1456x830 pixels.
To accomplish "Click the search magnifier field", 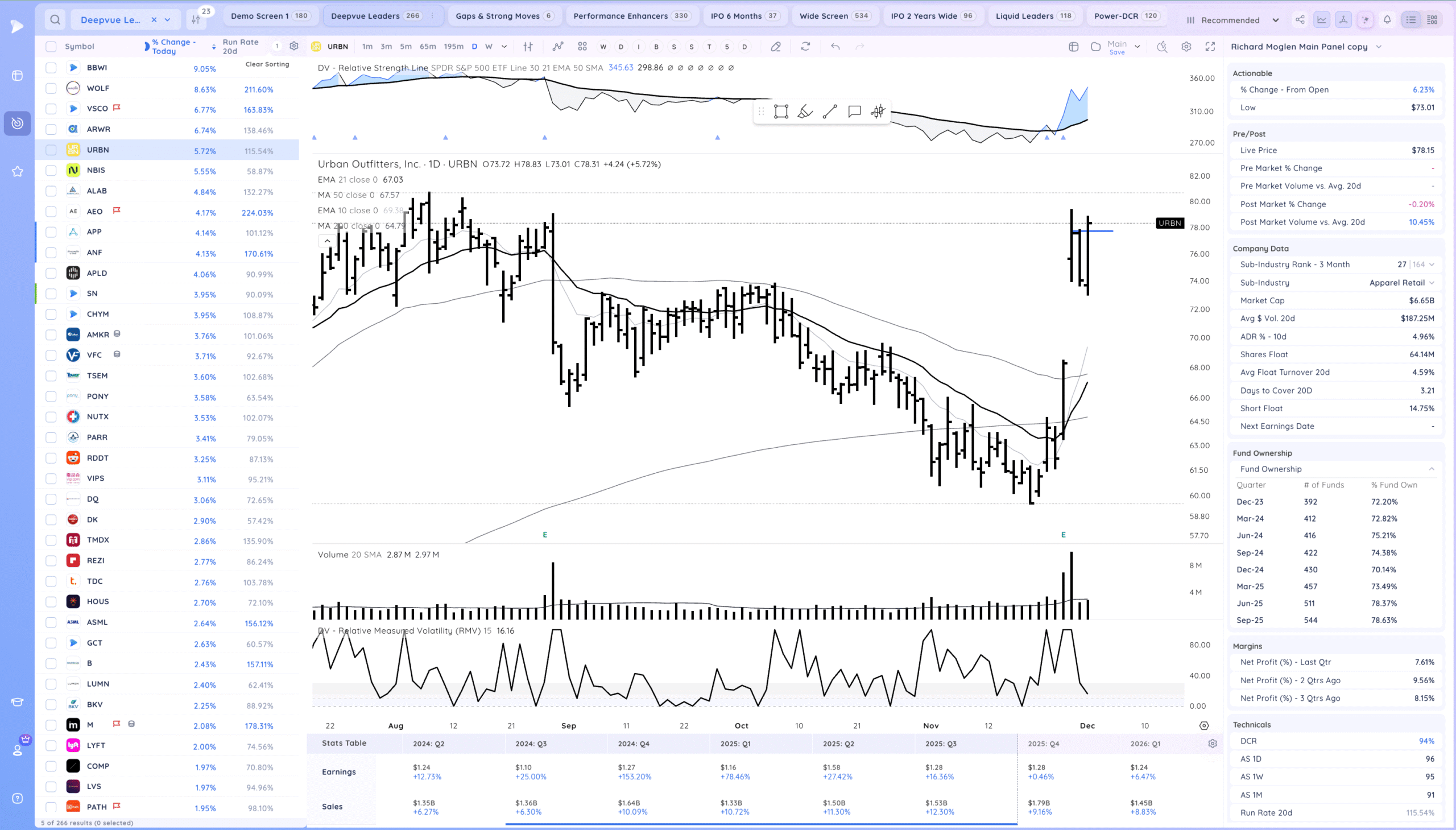I will [x=55, y=20].
